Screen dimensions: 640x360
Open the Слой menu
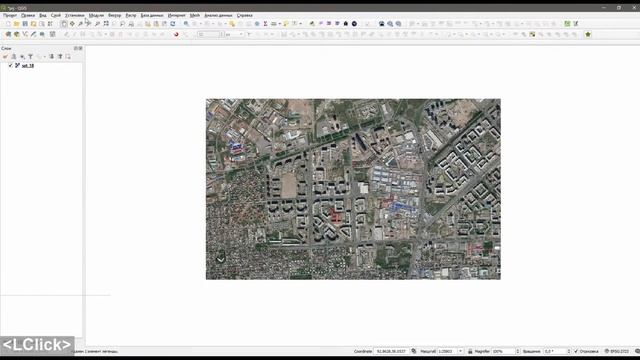pyautogui.click(x=56, y=16)
